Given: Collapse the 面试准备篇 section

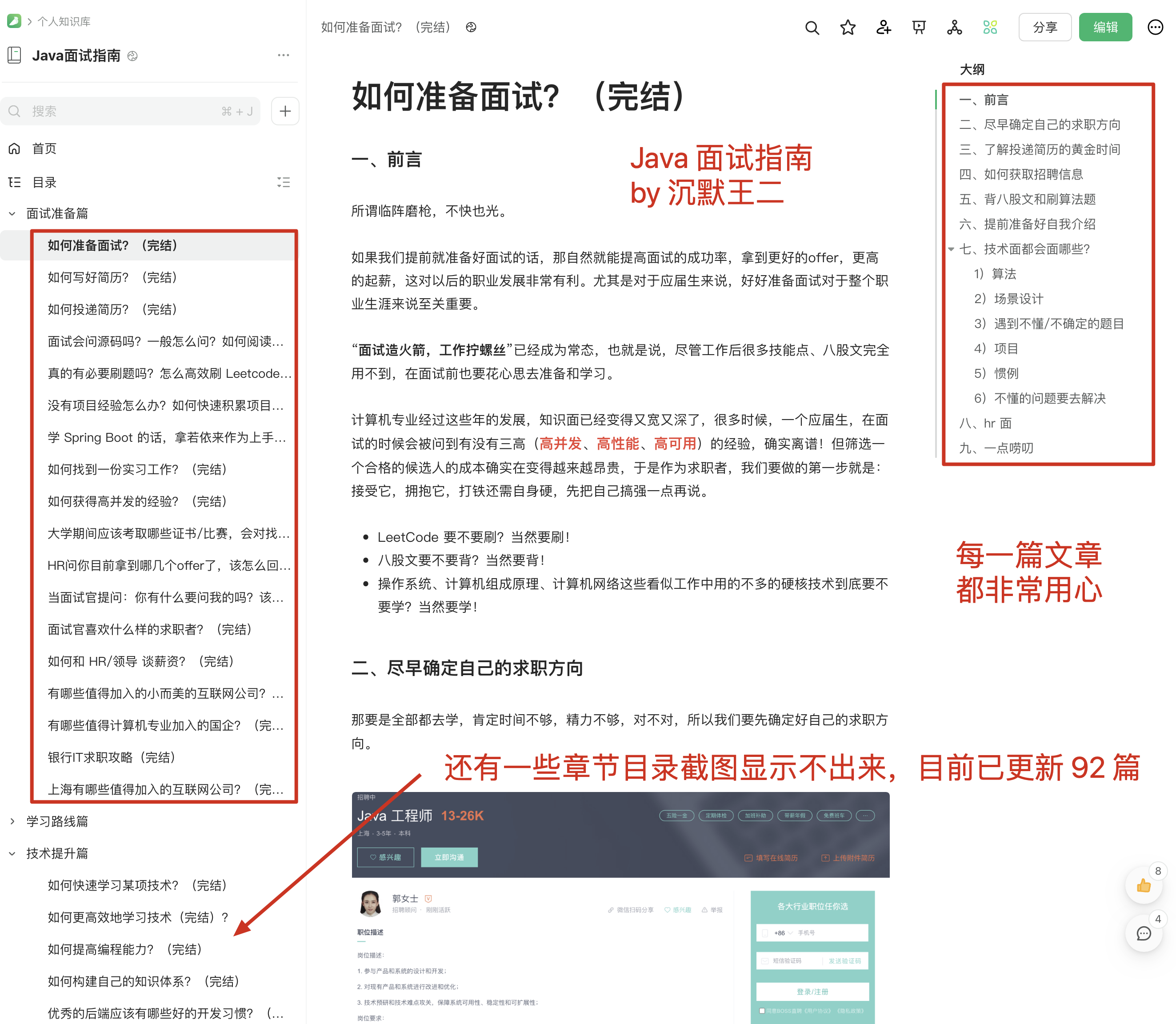Looking at the screenshot, I should pos(12,213).
